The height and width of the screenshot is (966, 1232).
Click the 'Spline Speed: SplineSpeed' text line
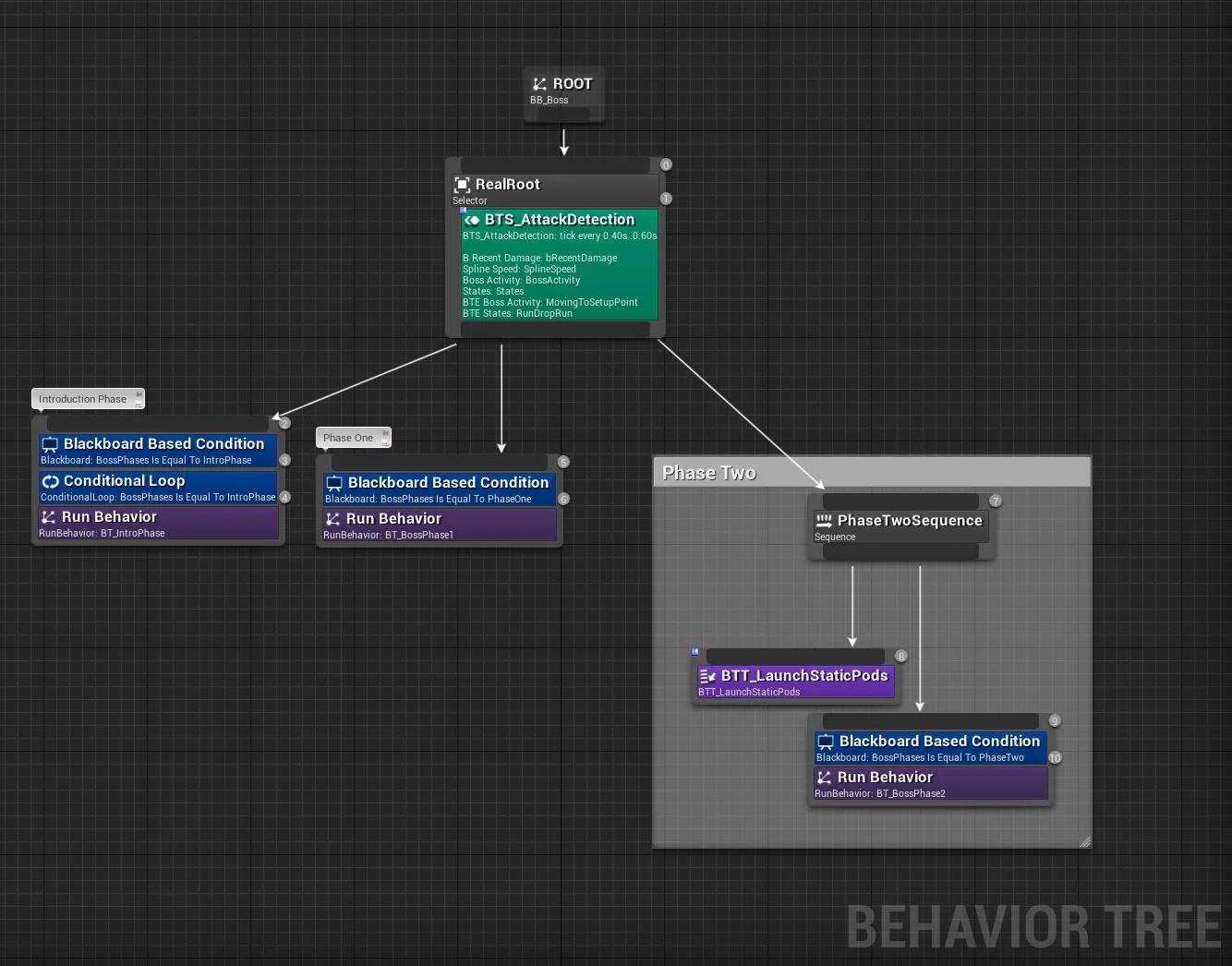tap(519, 270)
